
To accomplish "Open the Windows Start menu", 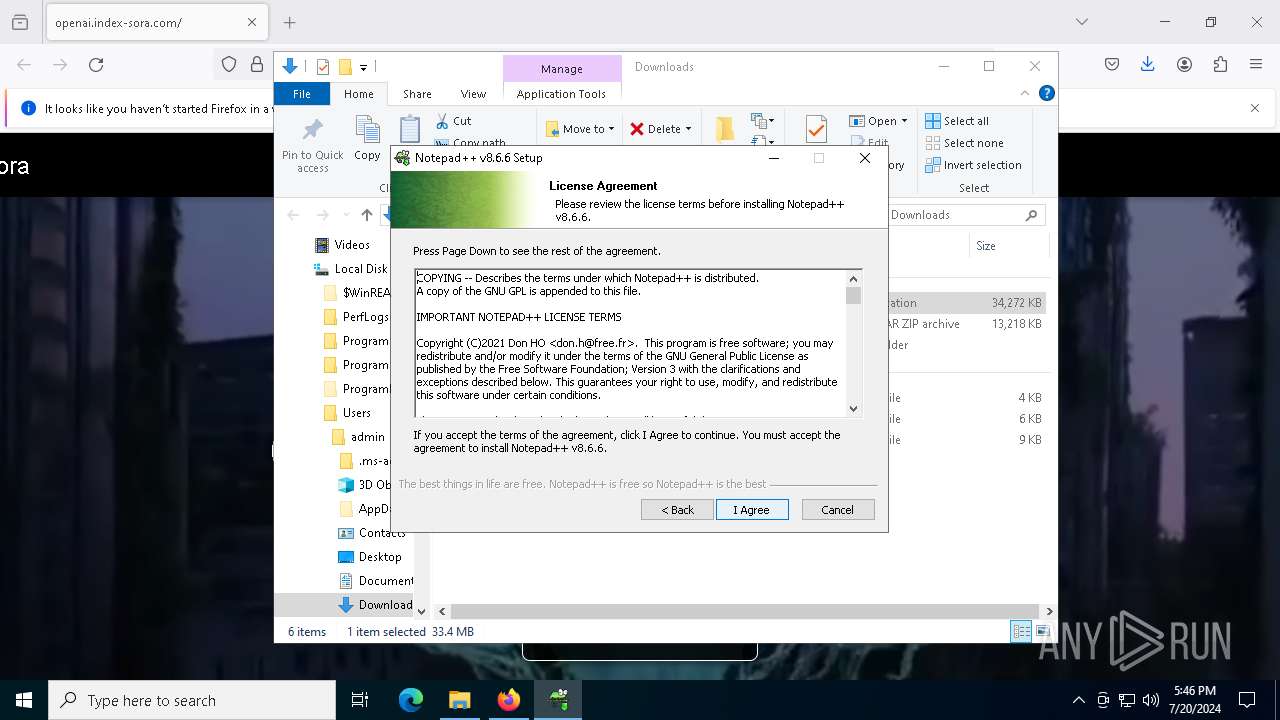I will pyautogui.click(x=24, y=700).
